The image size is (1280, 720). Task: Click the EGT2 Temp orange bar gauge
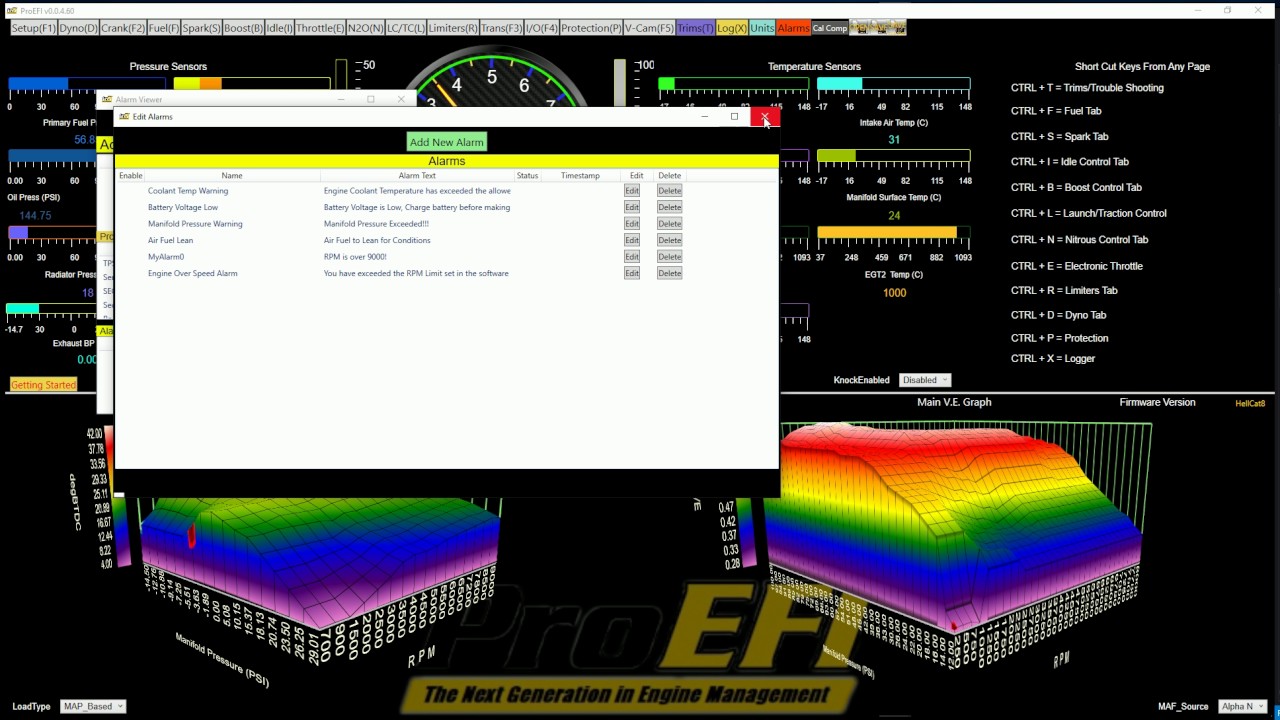(893, 233)
